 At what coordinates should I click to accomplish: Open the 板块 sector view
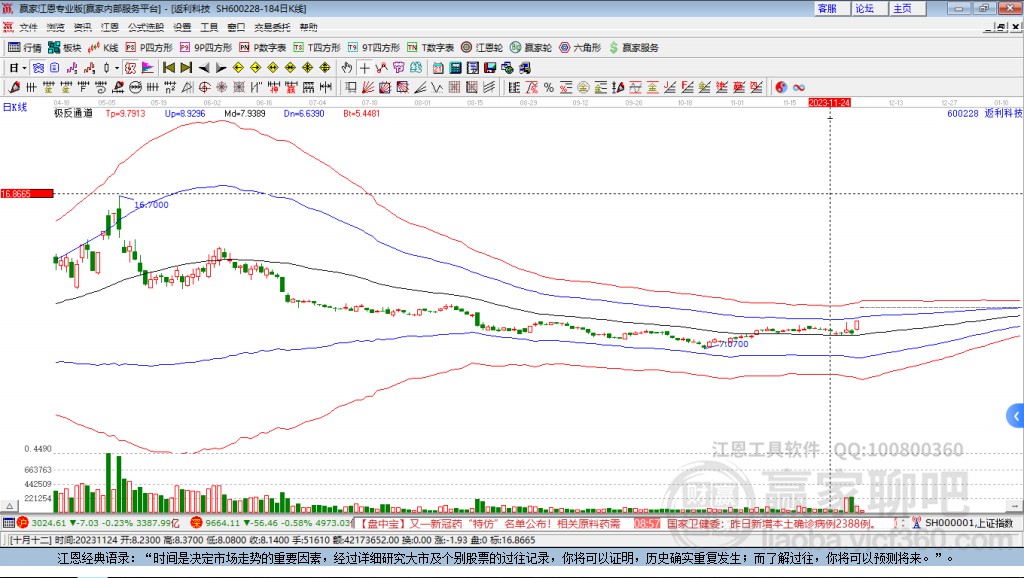(64, 48)
